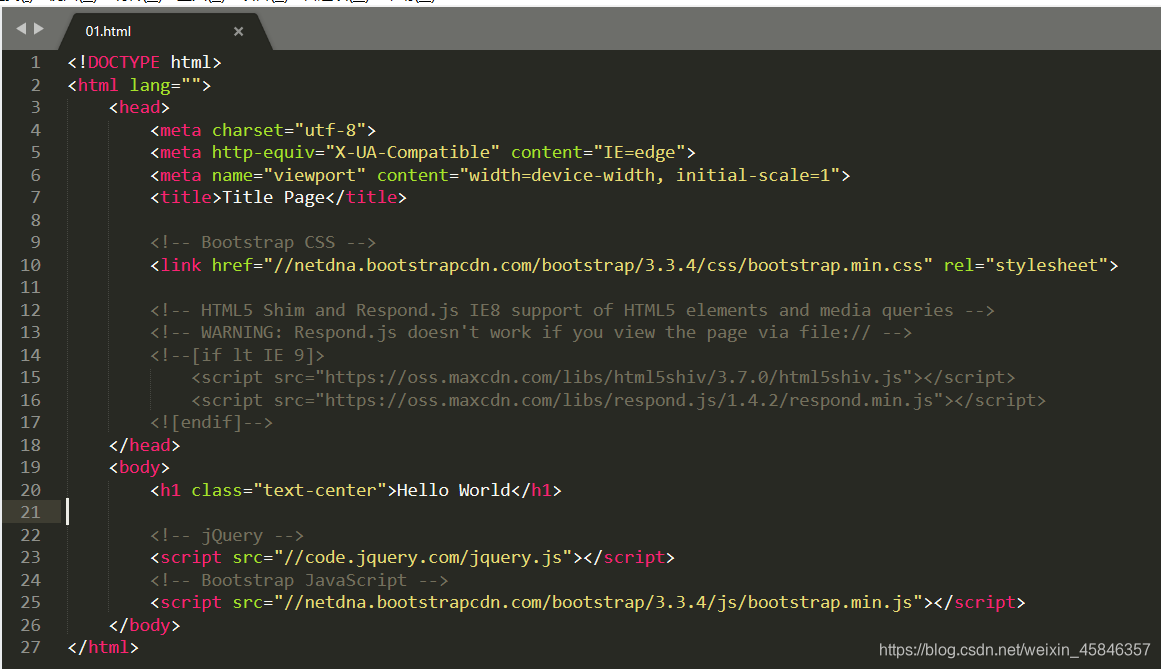
Task: Click the 'Hello World' heading text
Action: coord(454,490)
